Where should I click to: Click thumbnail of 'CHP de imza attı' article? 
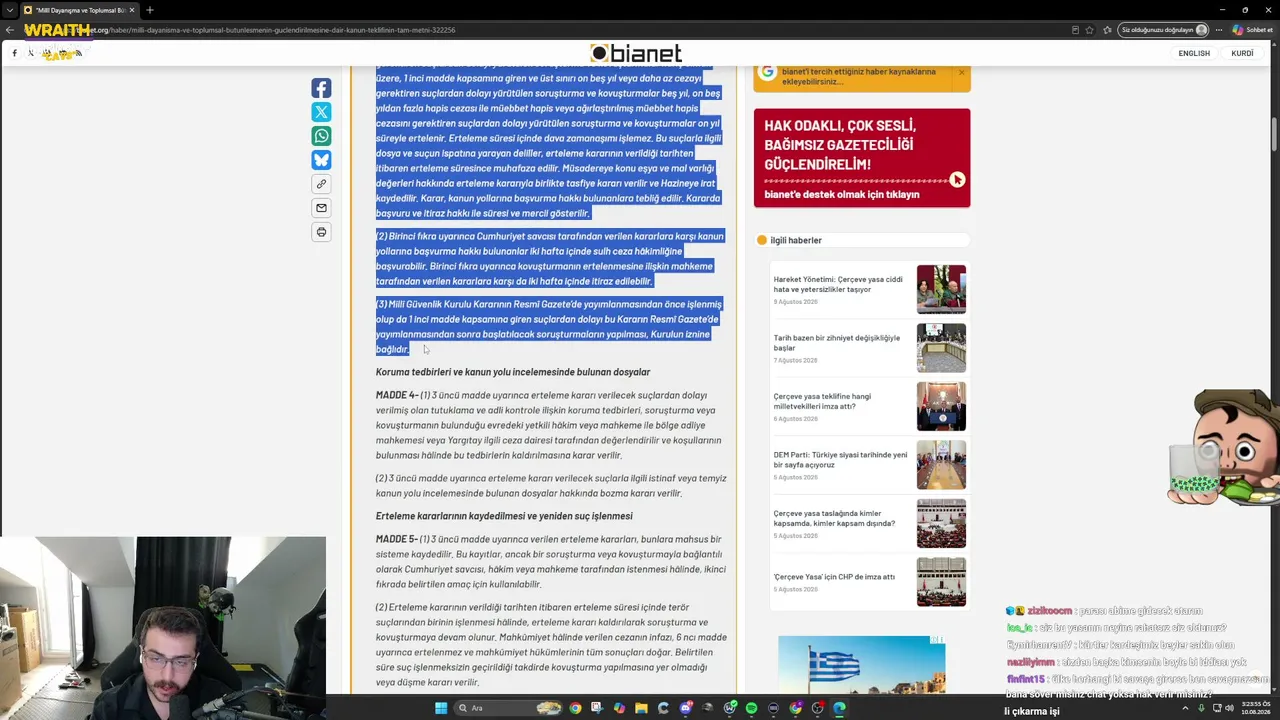(941, 582)
